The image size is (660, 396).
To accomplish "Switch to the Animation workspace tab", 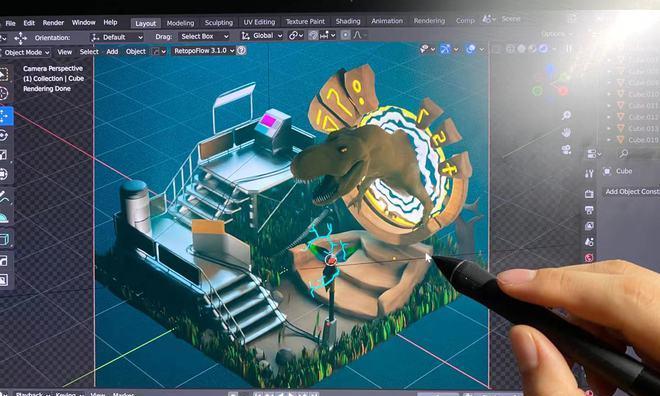I will [387, 21].
